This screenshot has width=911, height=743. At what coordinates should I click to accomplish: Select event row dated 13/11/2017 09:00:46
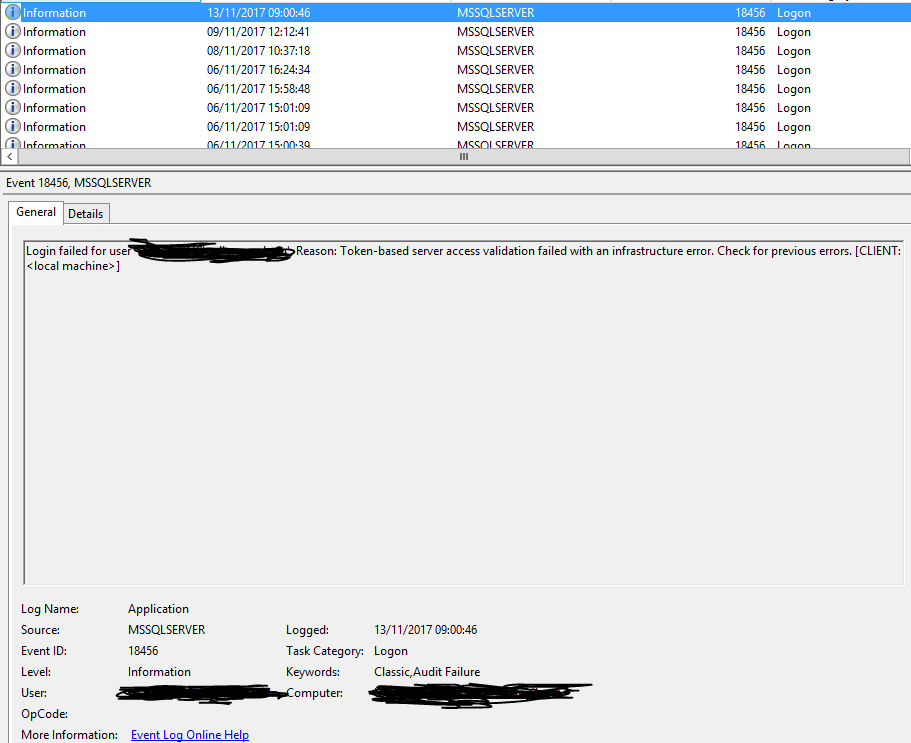[456, 12]
